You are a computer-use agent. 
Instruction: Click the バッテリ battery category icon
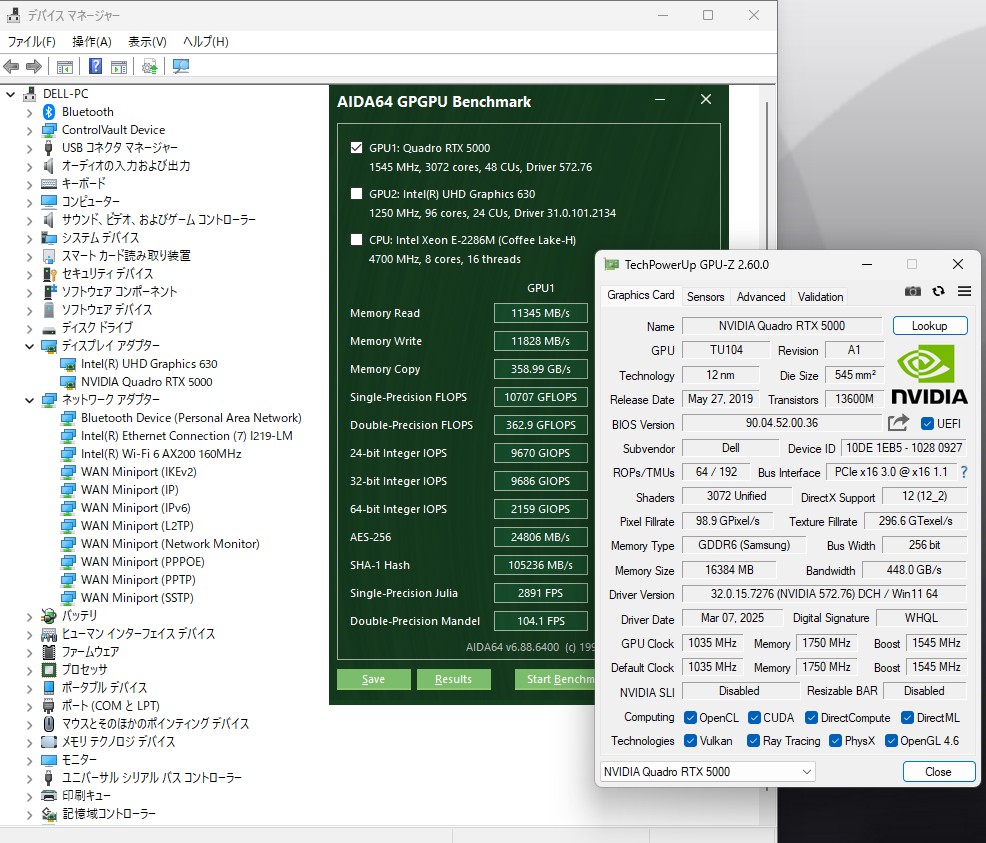48,616
